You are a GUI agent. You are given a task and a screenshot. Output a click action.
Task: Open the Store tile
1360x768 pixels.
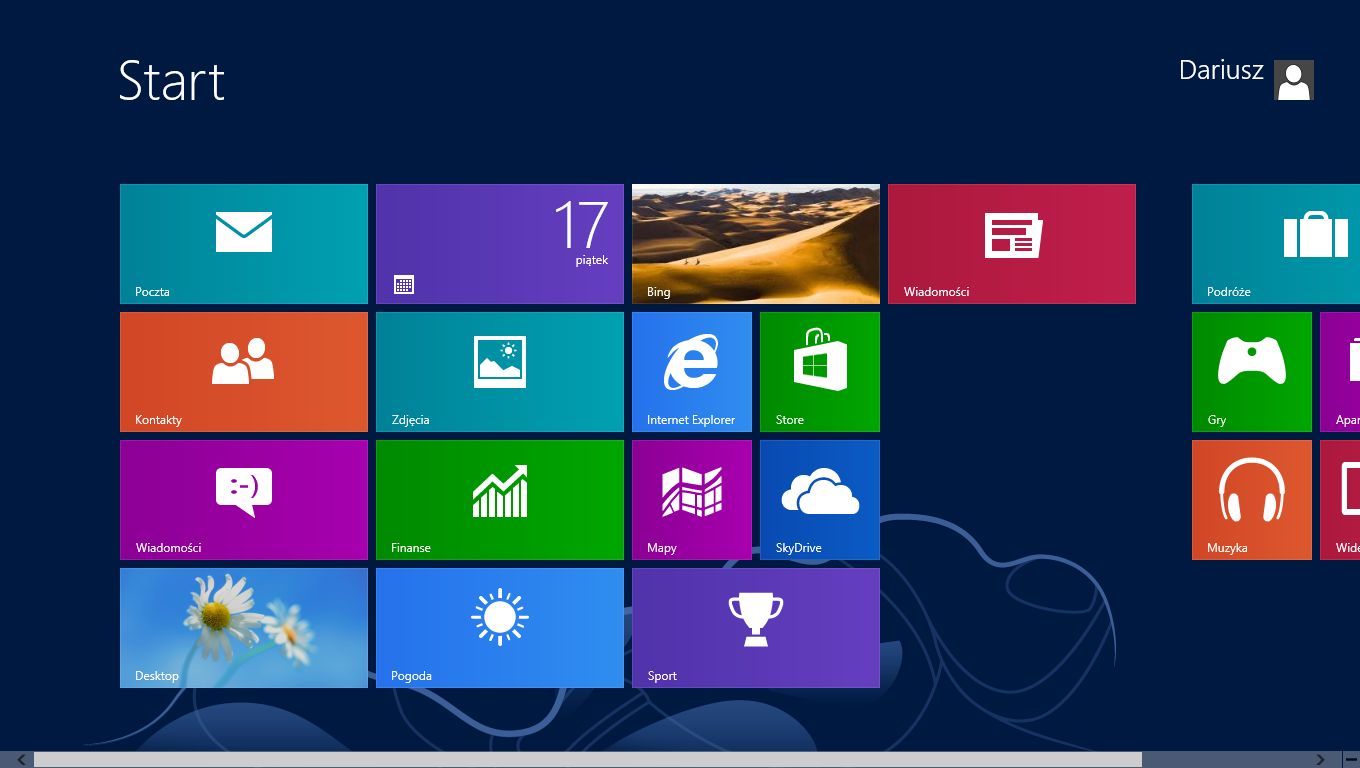[820, 372]
